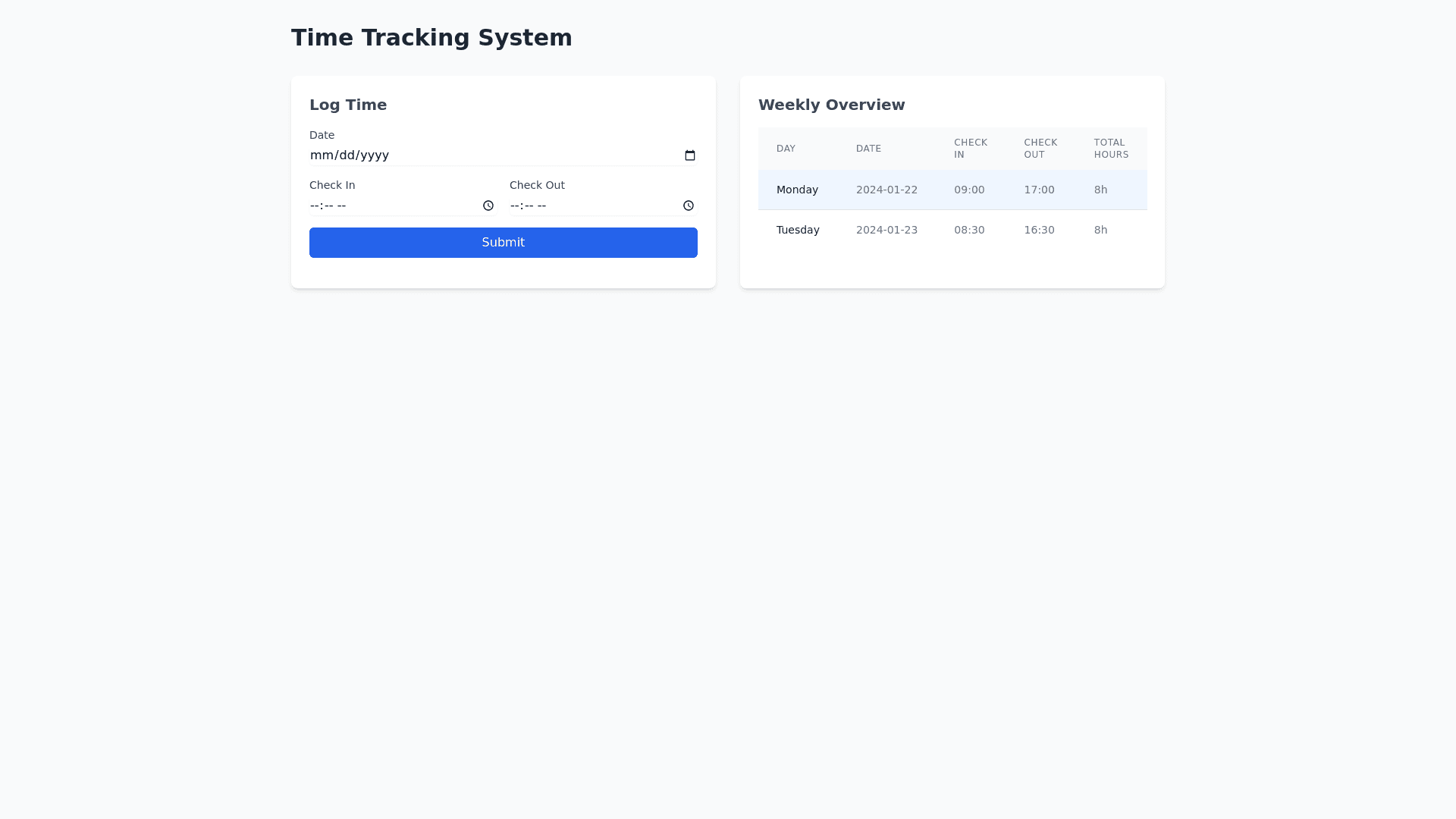Screen dimensions: 1456x819
Task: Focus the Date input field
Action: 485,155
